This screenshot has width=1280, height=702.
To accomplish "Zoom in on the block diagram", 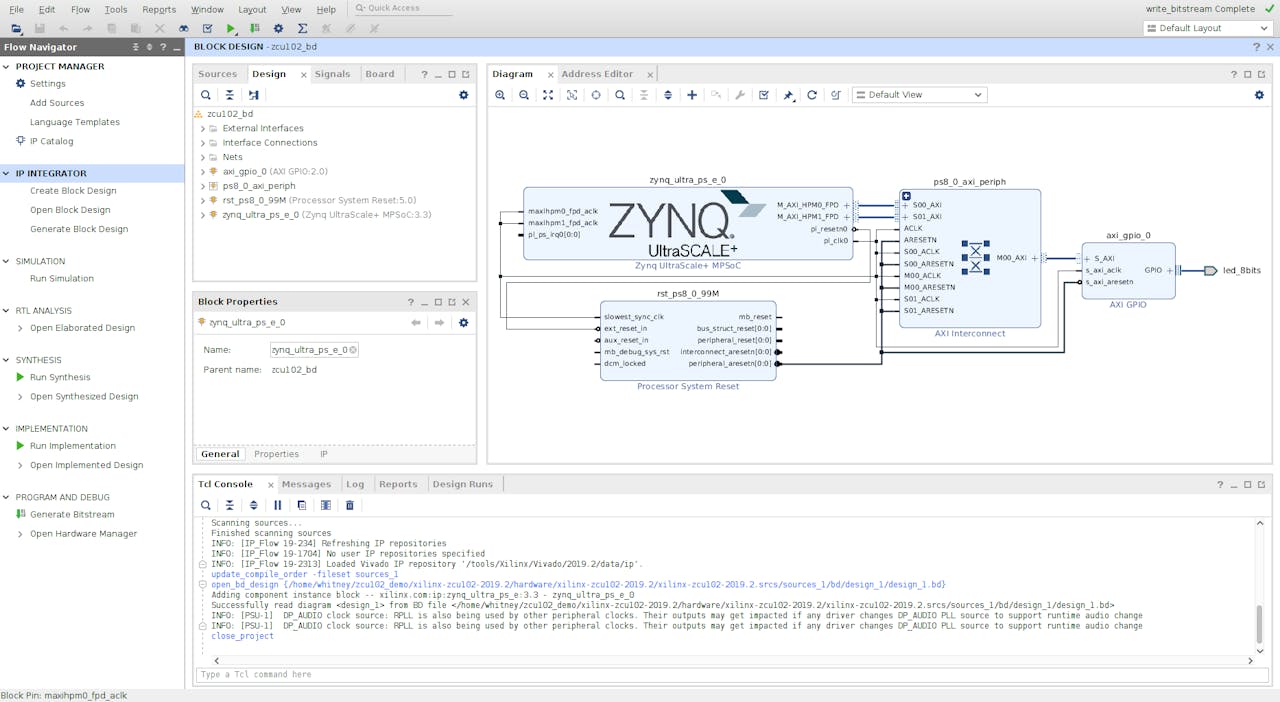I will pos(500,95).
